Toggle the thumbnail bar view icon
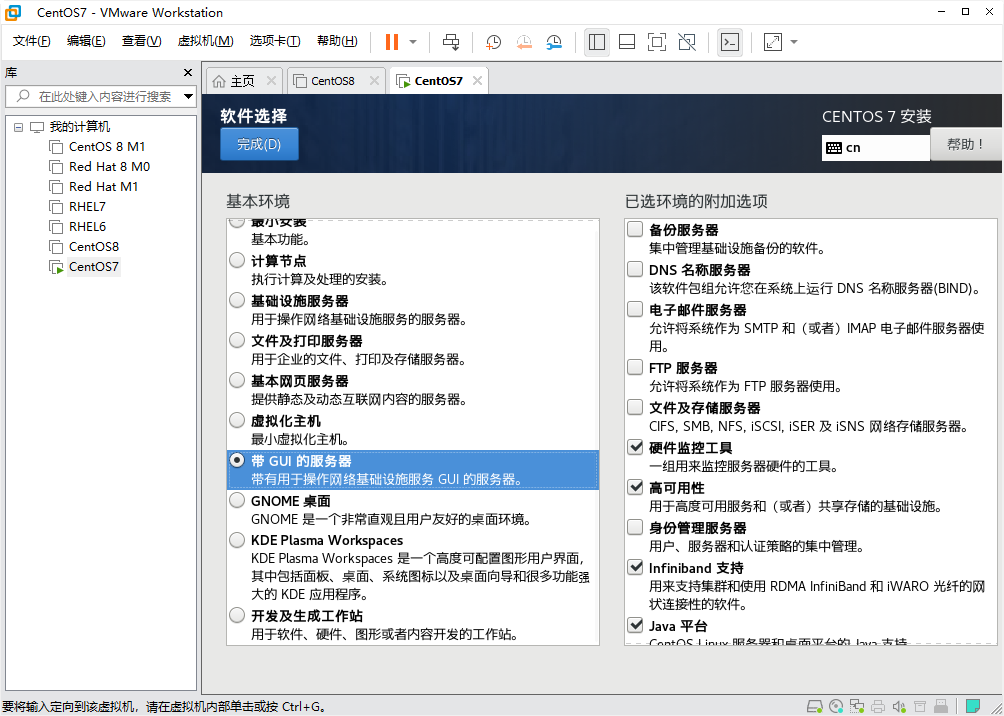 [627, 42]
